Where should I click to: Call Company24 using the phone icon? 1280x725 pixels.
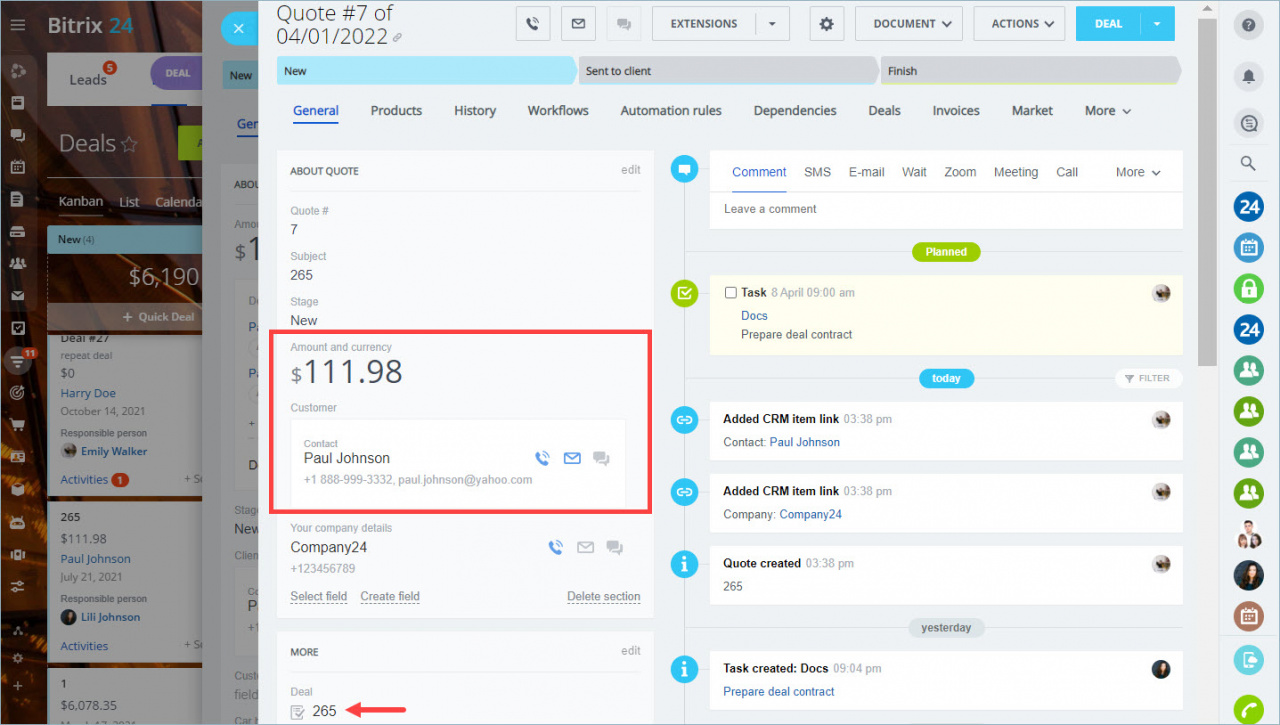pyautogui.click(x=556, y=548)
